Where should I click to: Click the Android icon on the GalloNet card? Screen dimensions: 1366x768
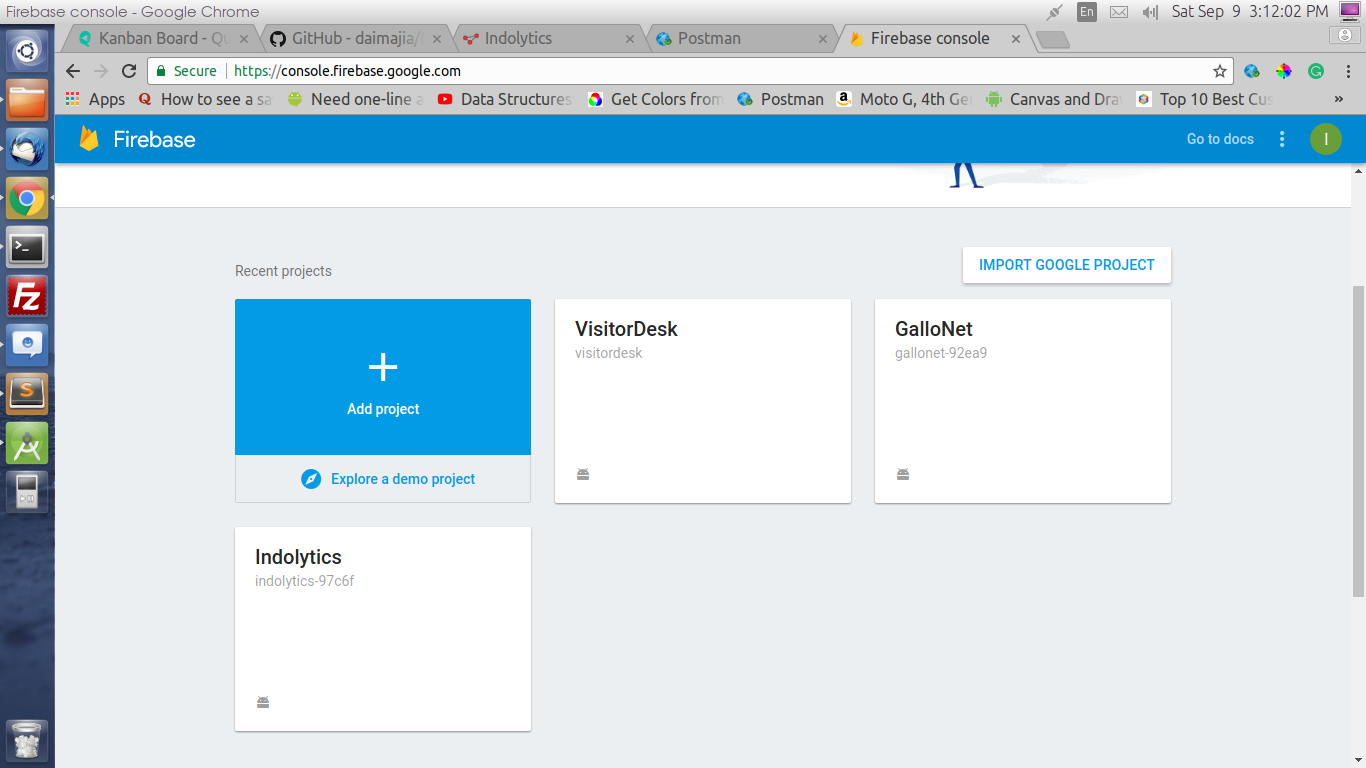903,474
